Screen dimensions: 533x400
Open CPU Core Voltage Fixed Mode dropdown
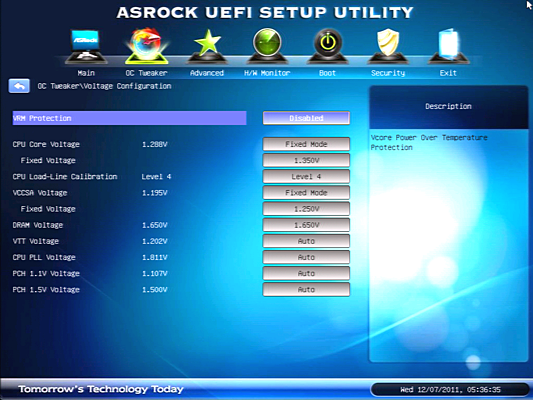(306, 144)
